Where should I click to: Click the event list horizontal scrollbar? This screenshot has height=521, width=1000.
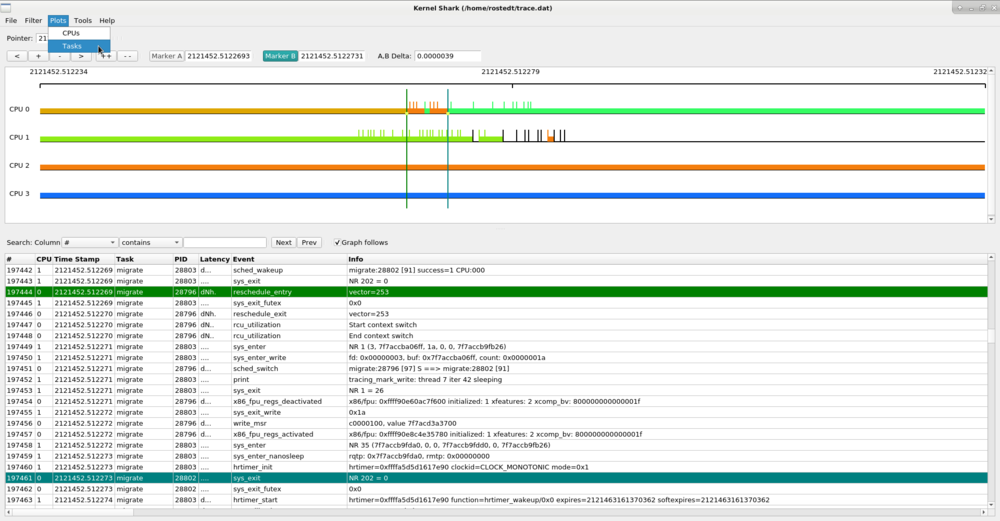click(496, 511)
